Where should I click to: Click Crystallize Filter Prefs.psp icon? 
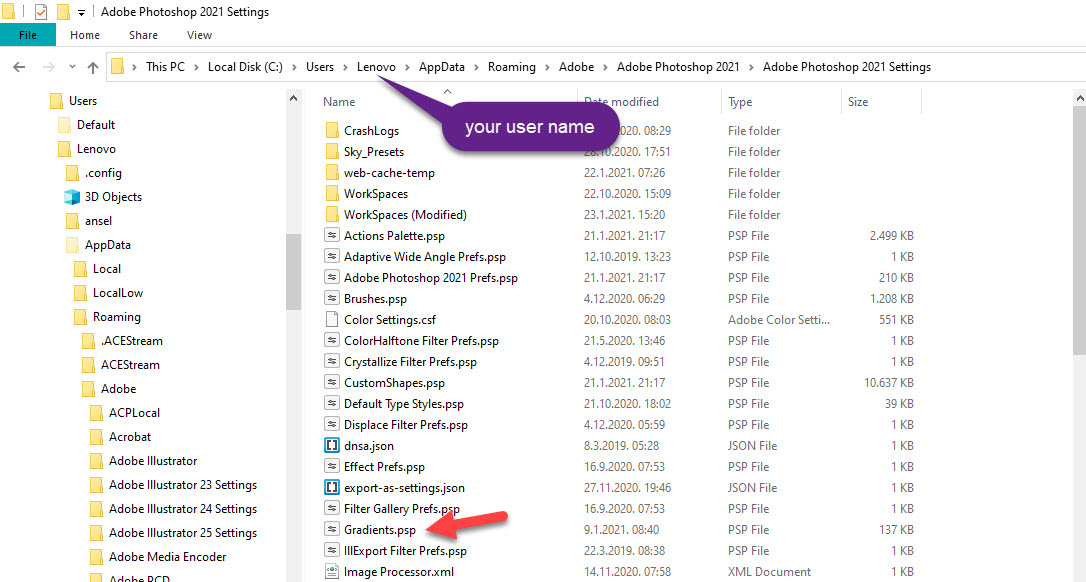pyautogui.click(x=332, y=362)
